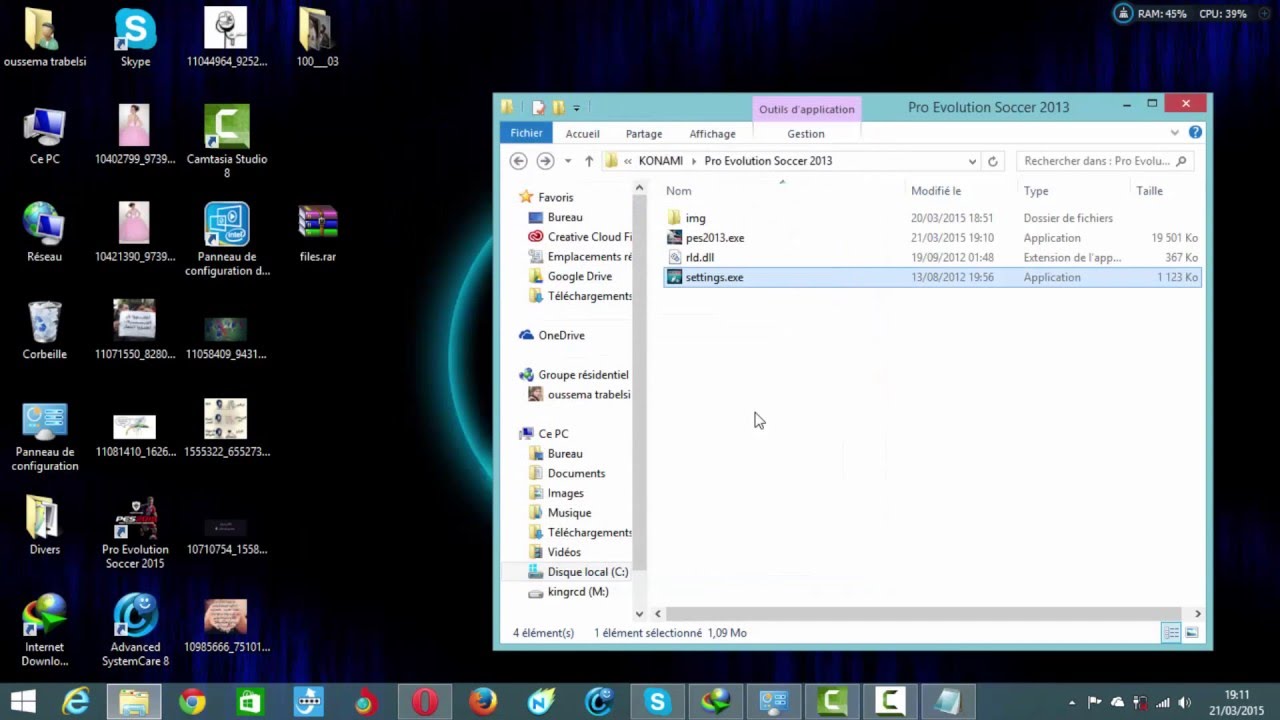Open the 100__03 desktop folder

click(318, 38)
